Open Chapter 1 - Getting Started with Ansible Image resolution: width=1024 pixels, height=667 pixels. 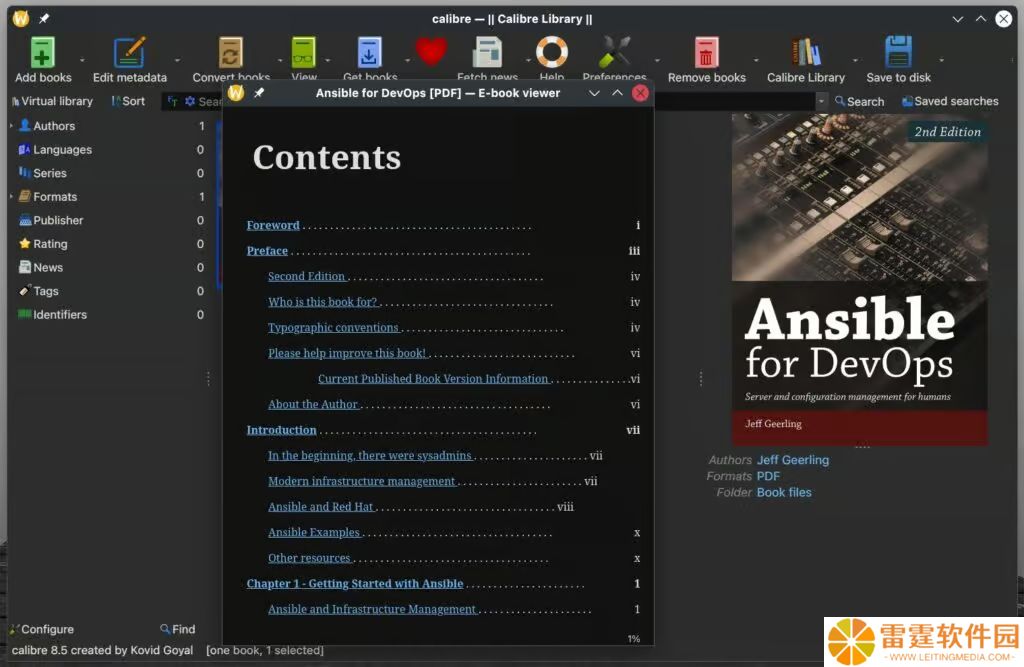(355, 583)
